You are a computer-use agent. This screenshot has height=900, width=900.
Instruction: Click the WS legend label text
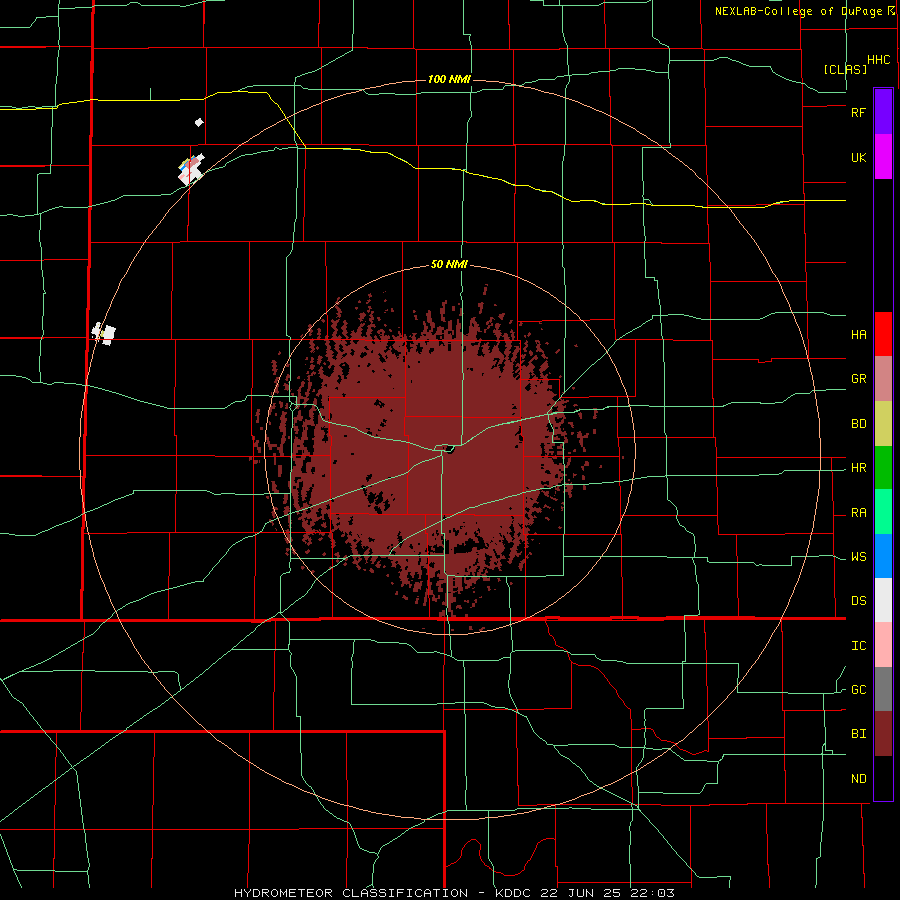click(x=858, y=557)
